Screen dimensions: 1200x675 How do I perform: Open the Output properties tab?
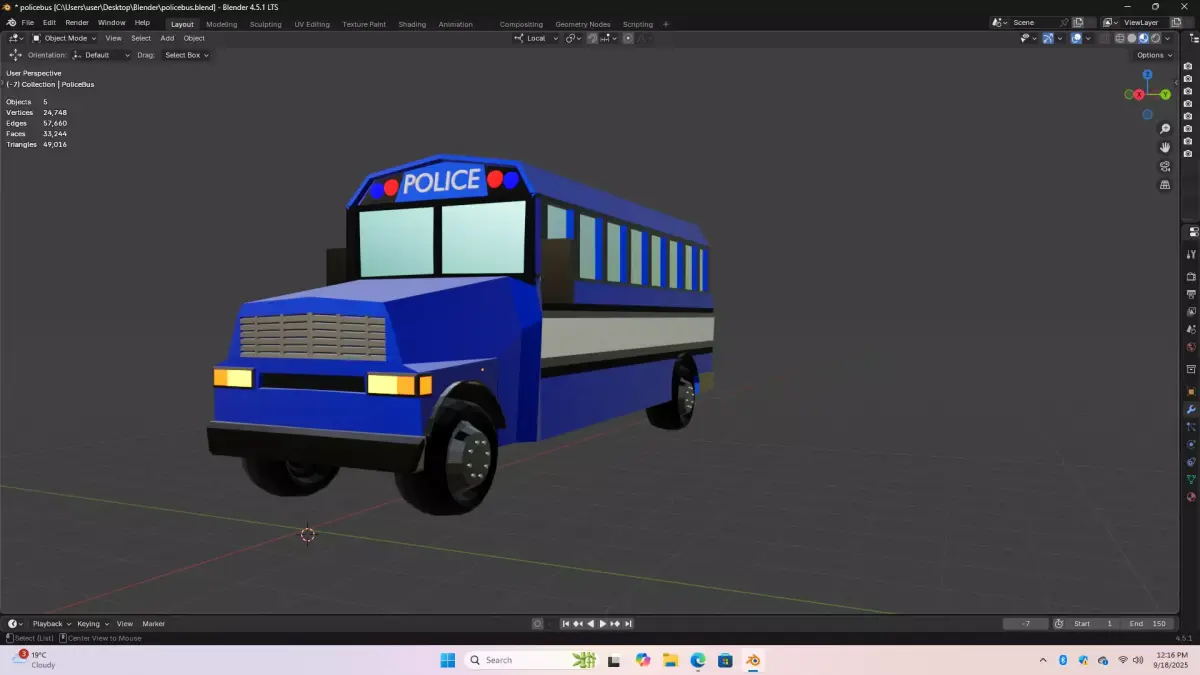coord(1191,294)
